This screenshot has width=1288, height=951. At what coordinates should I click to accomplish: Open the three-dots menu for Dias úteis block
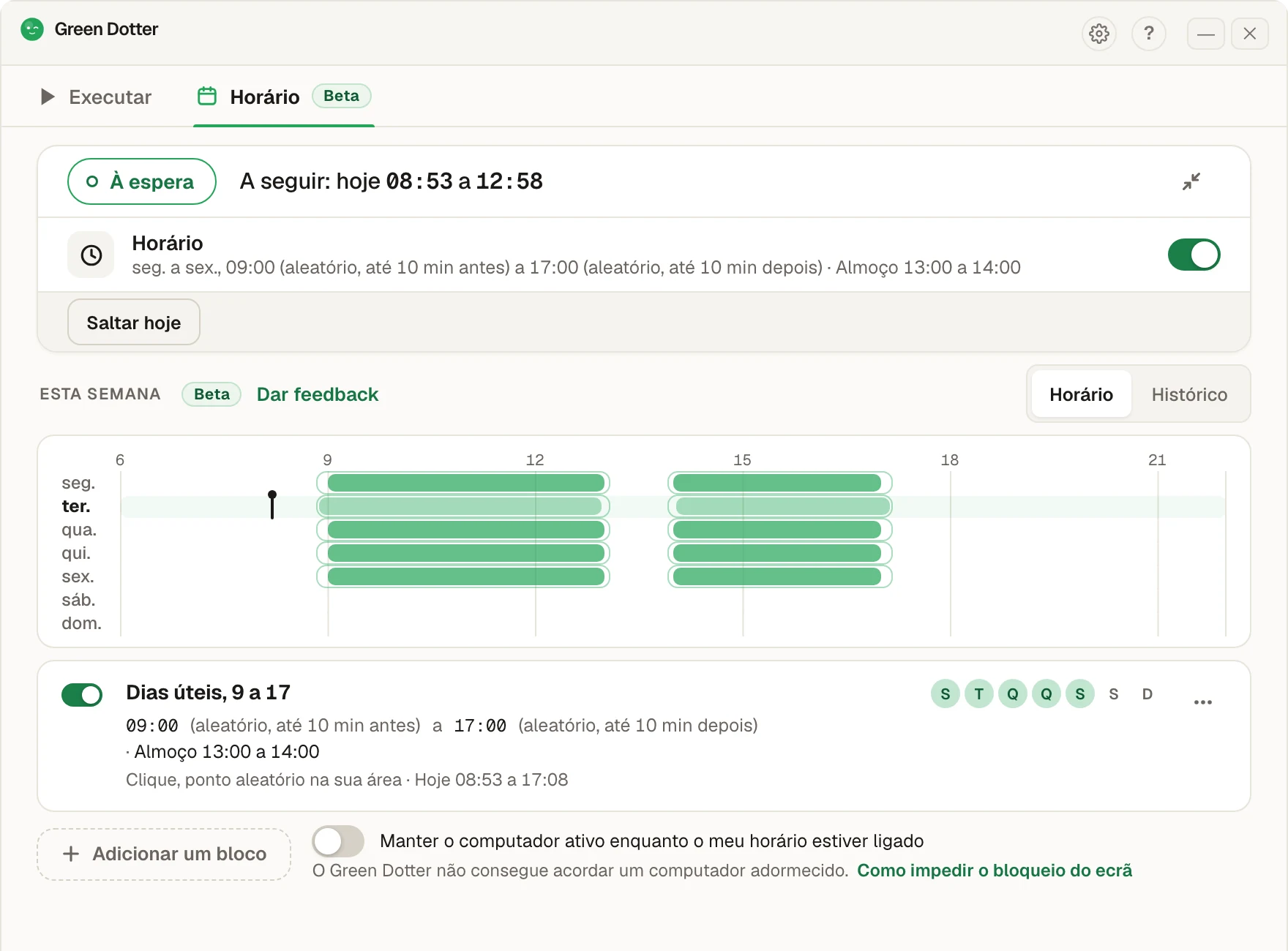[x=1202, y=702]
